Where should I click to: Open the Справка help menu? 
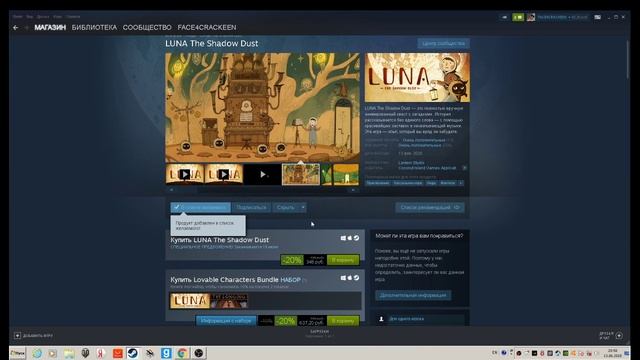(73, 17)
